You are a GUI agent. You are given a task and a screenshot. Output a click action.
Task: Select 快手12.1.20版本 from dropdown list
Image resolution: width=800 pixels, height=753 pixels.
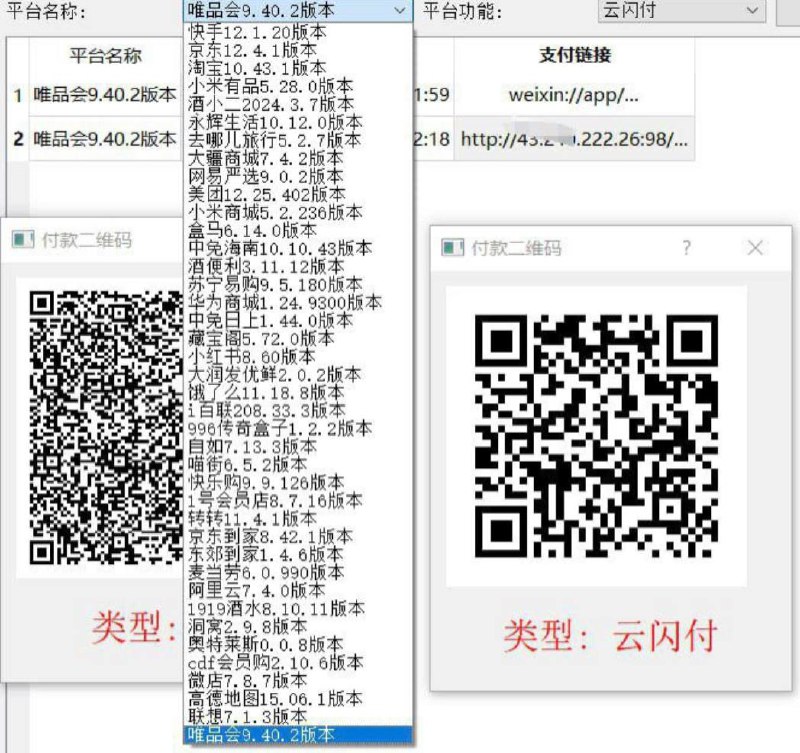click(x=297, y=32)
